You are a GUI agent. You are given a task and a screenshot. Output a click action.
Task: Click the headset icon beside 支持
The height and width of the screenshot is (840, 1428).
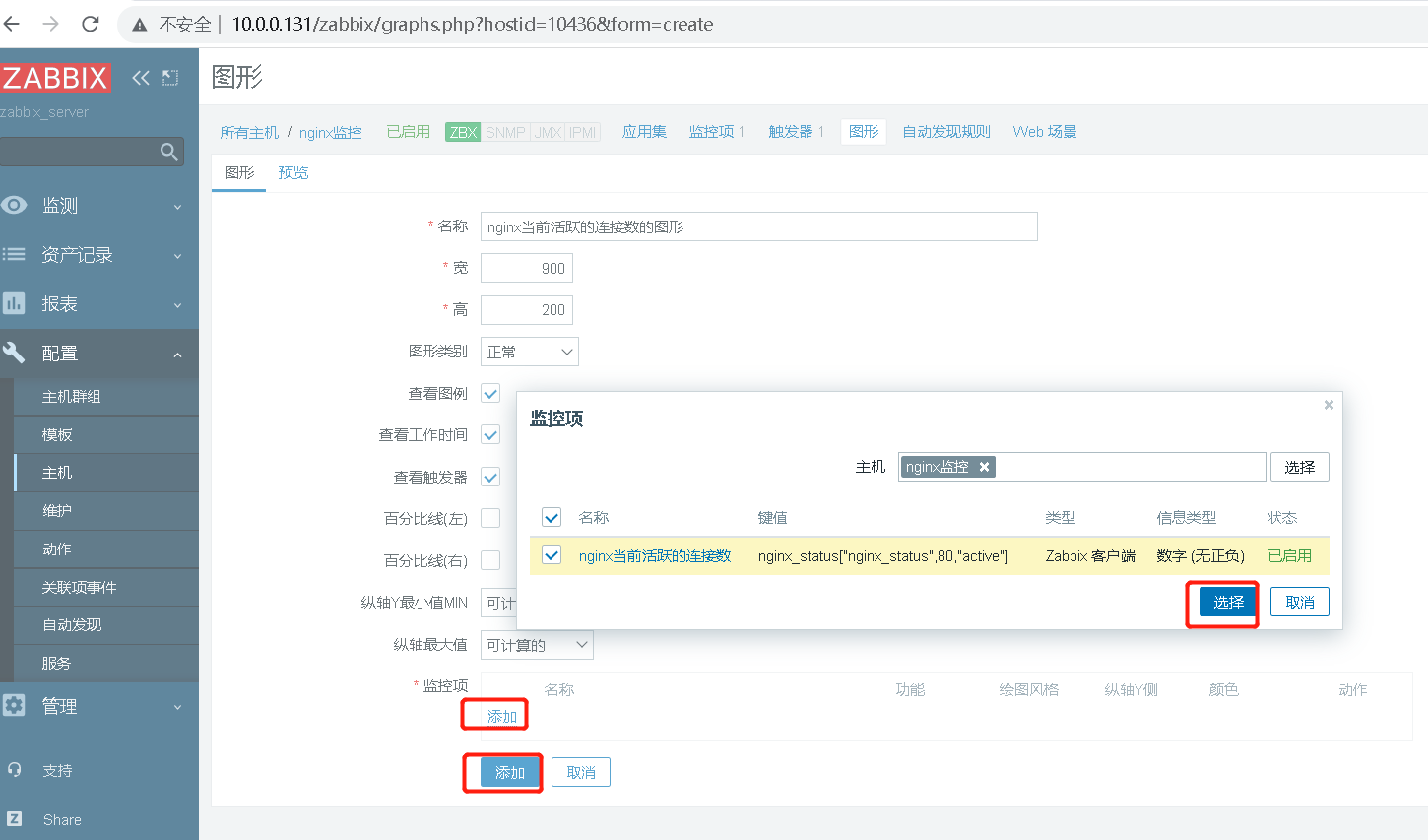click(14, 770)
